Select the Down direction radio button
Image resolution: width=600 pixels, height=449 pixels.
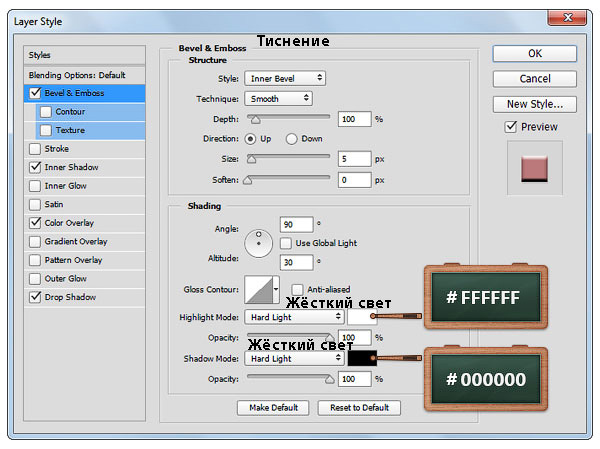pos(291,139)
